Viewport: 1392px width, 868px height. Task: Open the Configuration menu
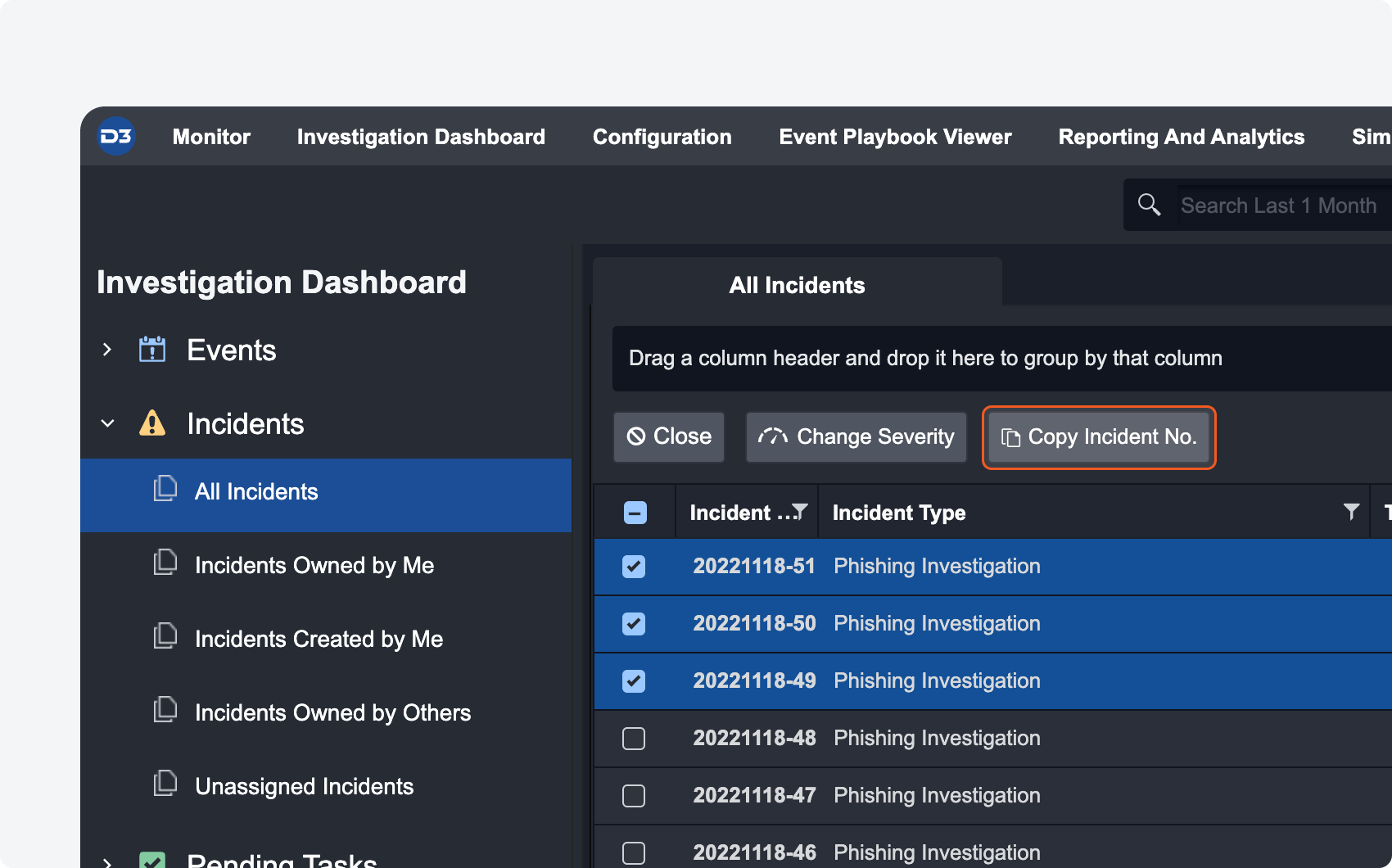662,137
